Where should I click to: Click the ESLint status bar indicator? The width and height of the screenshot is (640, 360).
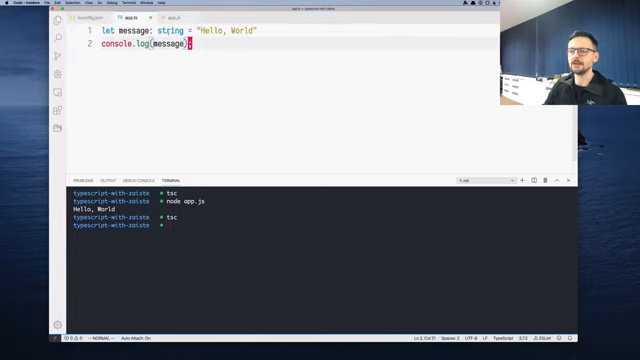pyautogui.click(x=542, y=338)
